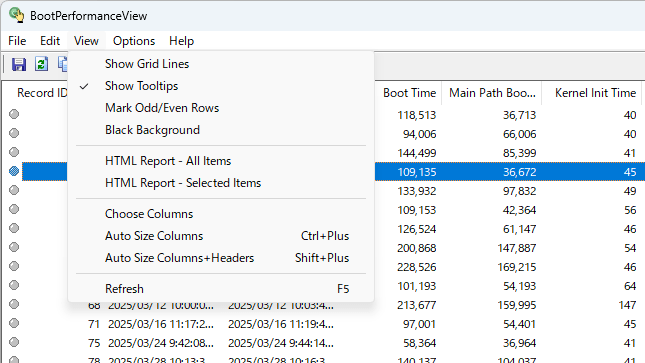Click the record icon of row 101,193
Viewport: 645px width, 363px height.
pyautogui.click(x=14, y=285)
